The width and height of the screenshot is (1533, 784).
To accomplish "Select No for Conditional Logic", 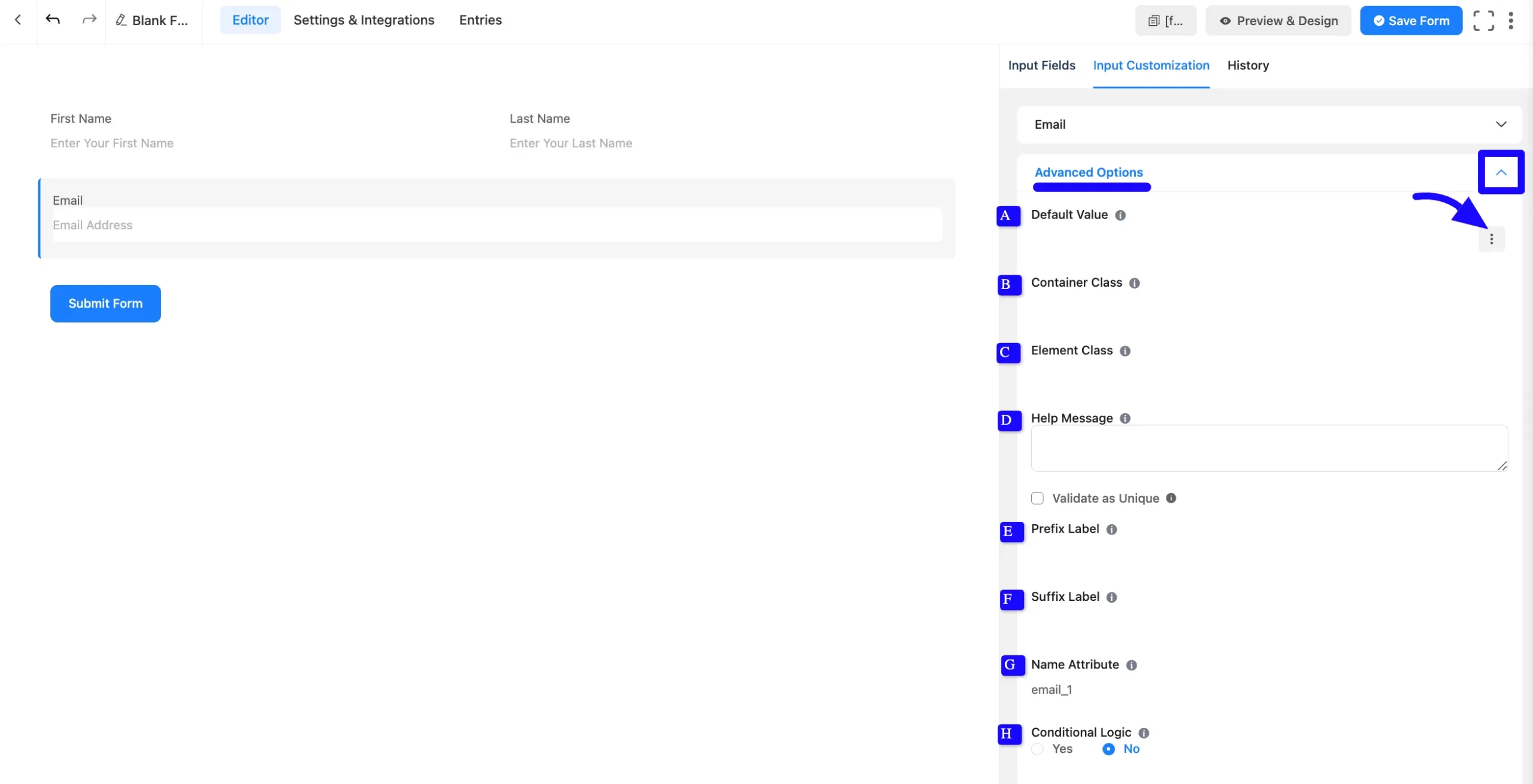I will tap(1108, 749).
